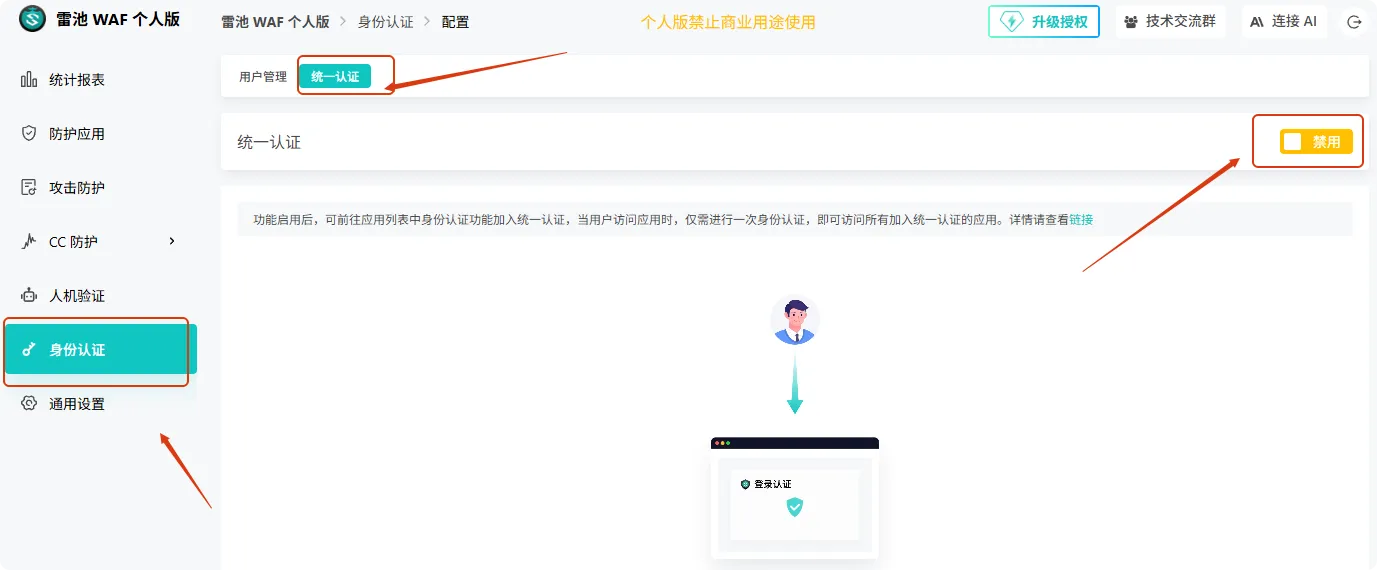Viewport: 1377px width, 570px height.
Task: Click the 统一认证 section heading
Action: [269, 142]
